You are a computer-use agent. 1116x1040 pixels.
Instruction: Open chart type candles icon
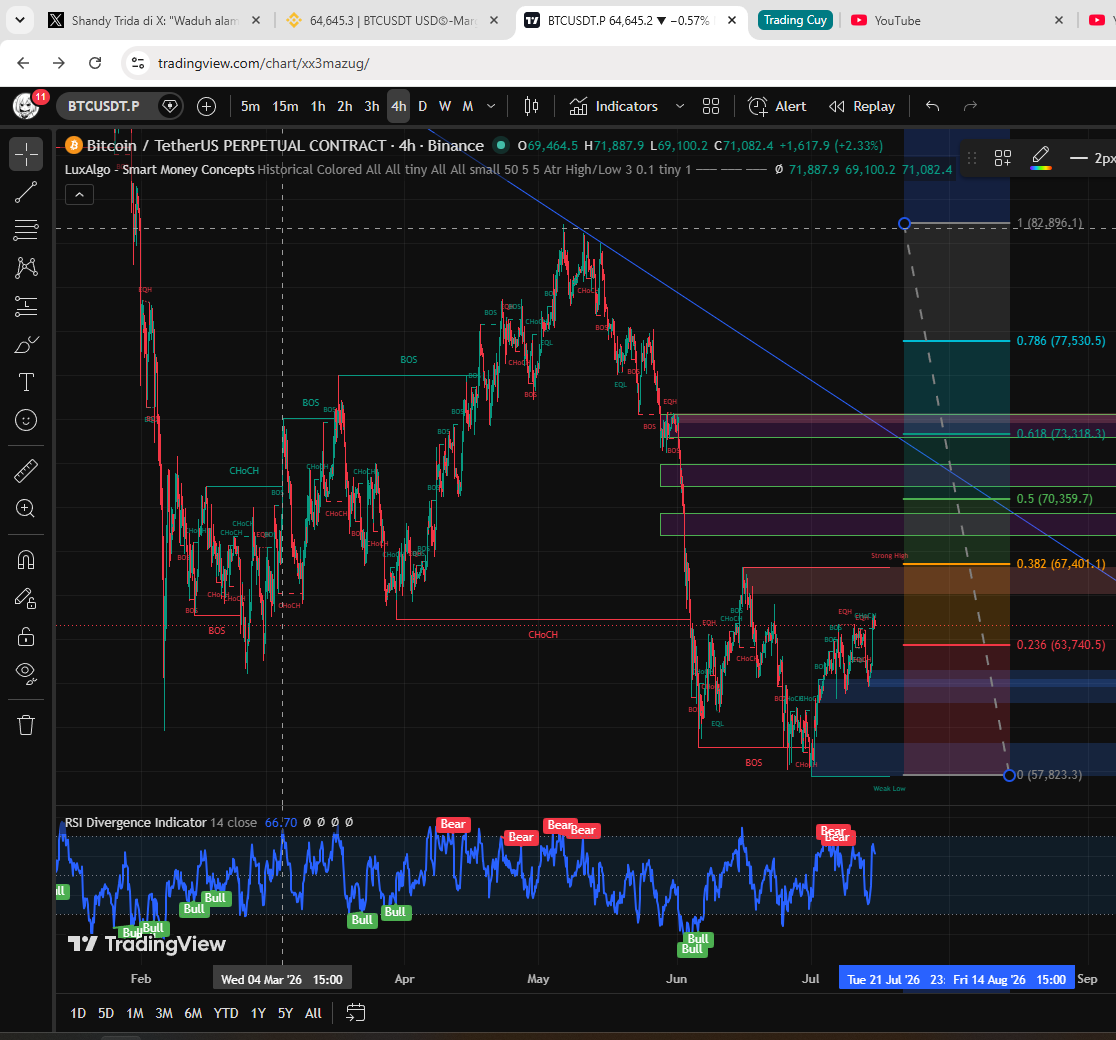point(531,106)
